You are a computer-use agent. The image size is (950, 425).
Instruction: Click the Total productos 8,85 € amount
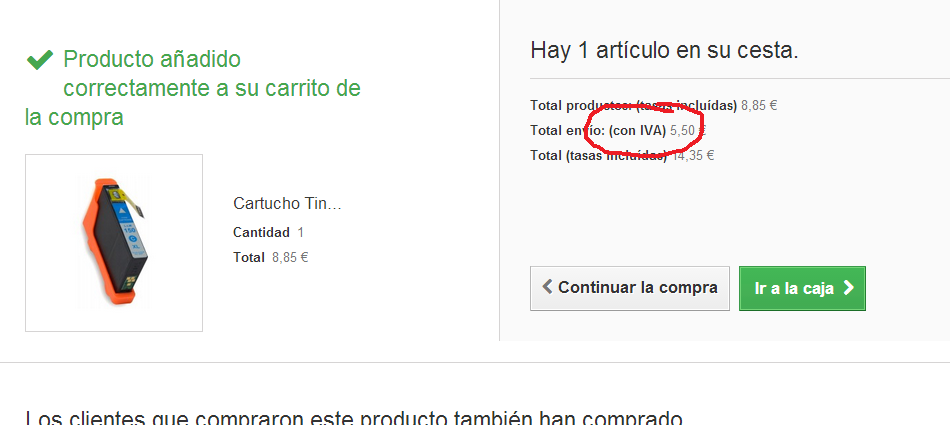pyautogui.click(x=759, y=105)
